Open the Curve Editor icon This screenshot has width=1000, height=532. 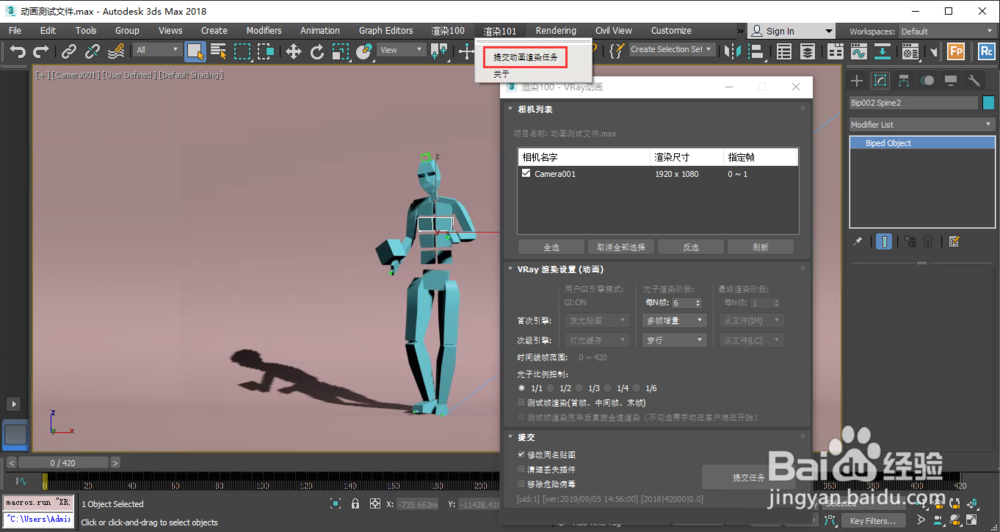(x=858, y=52)
